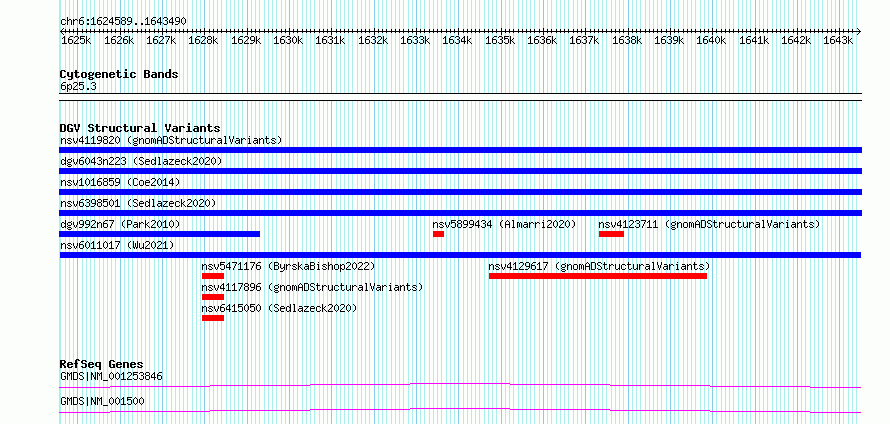Image resolution: width=890 pixels, height=424 pixels.
Task: Click the blue bar under dgv992n67
Action: pyautogui.click(x=160, y=234)
